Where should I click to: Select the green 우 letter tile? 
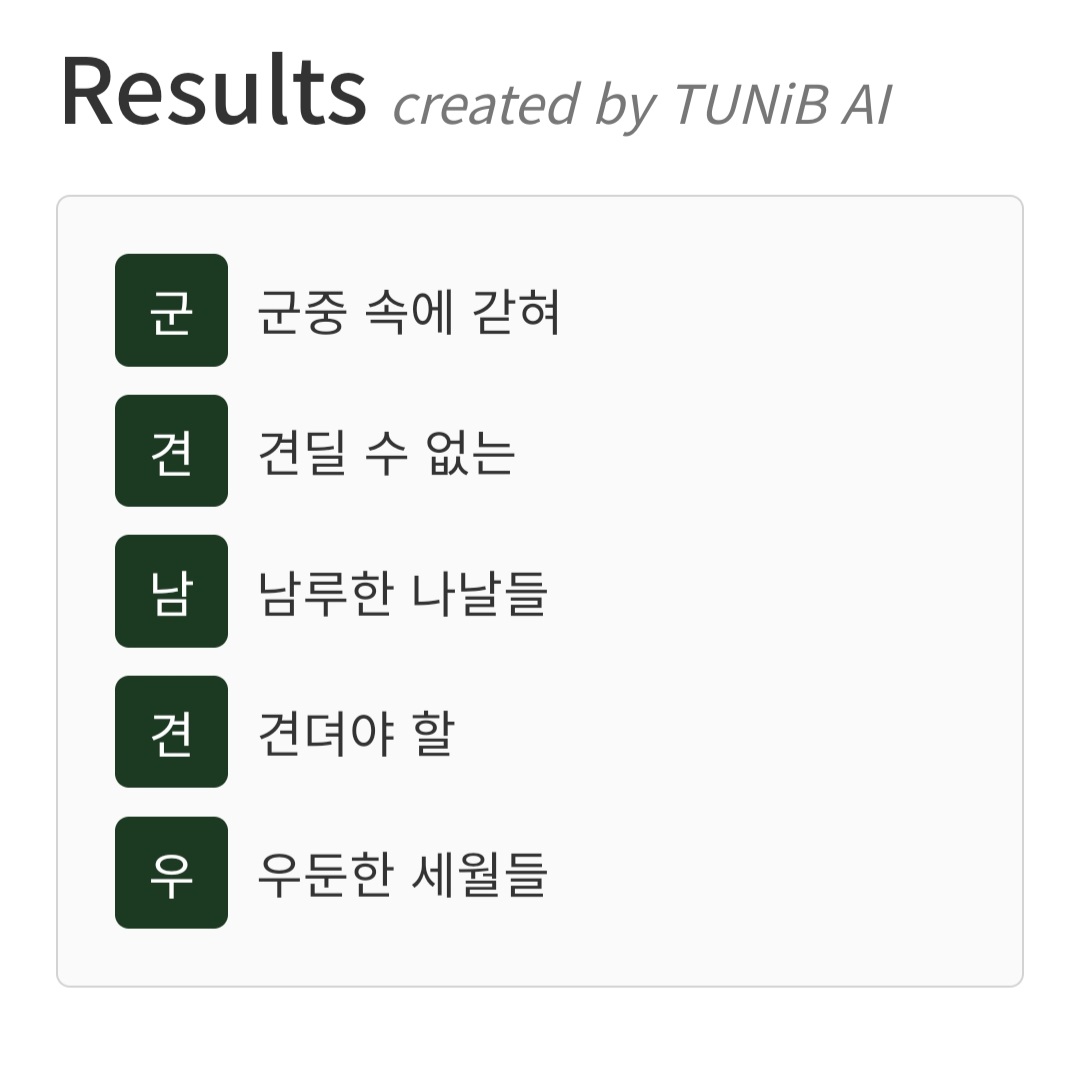(171, 873)
